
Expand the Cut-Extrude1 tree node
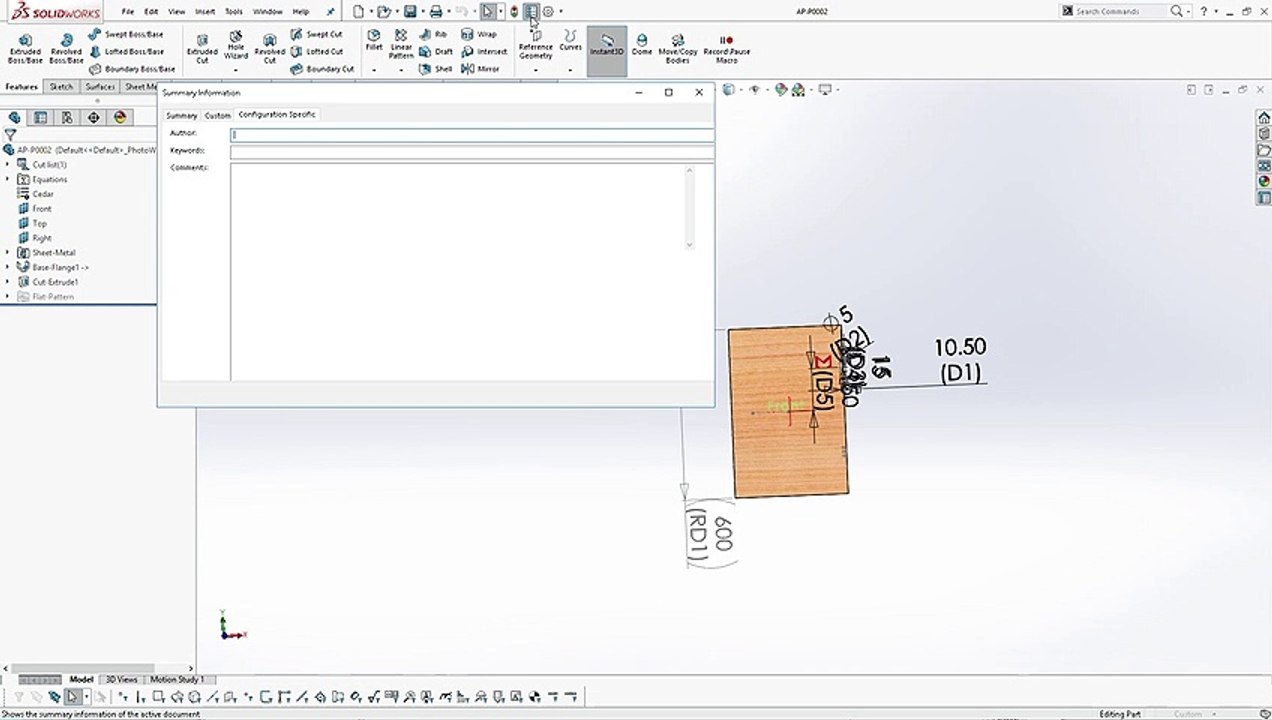coord(8,282)
